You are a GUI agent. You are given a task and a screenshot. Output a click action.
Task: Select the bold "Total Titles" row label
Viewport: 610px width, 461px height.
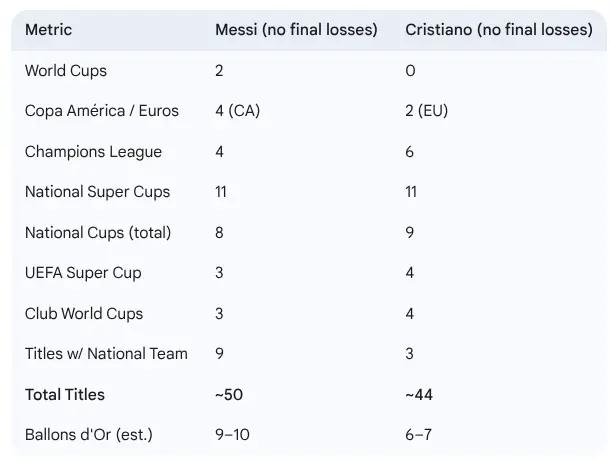click(x=65, y=395)
